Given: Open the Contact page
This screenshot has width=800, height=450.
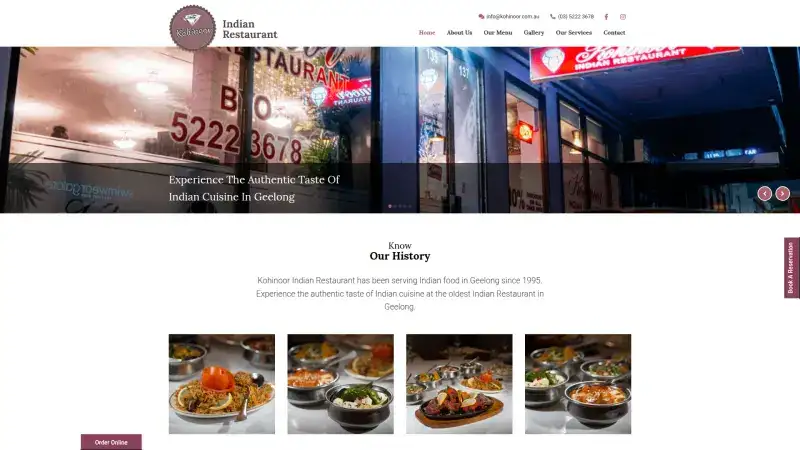Looking at the screenshot, I should [614, 33].
